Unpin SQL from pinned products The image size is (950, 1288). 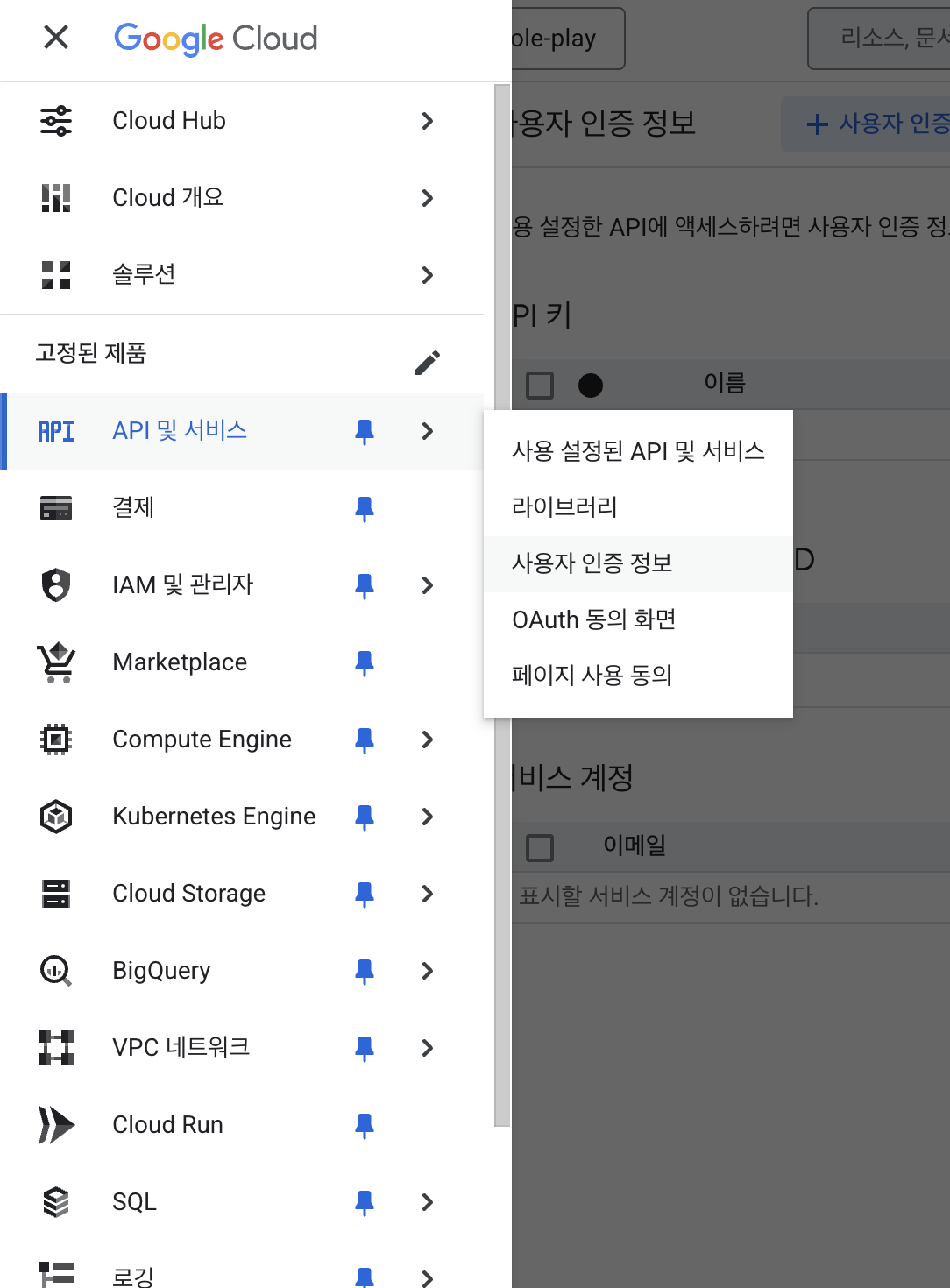click(365, 1202)
